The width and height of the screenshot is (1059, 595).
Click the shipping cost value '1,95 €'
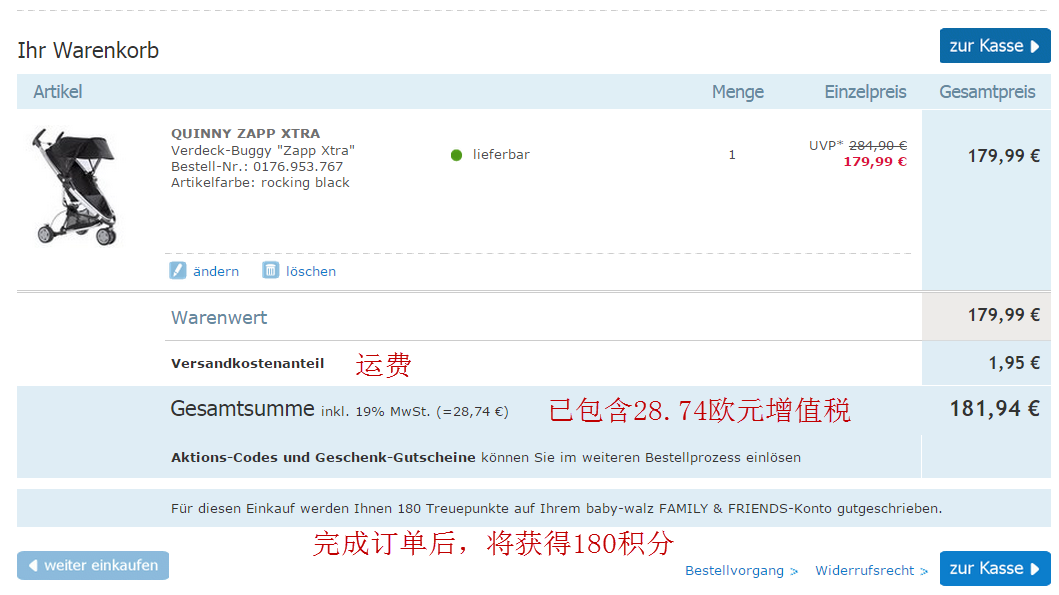1014,363
